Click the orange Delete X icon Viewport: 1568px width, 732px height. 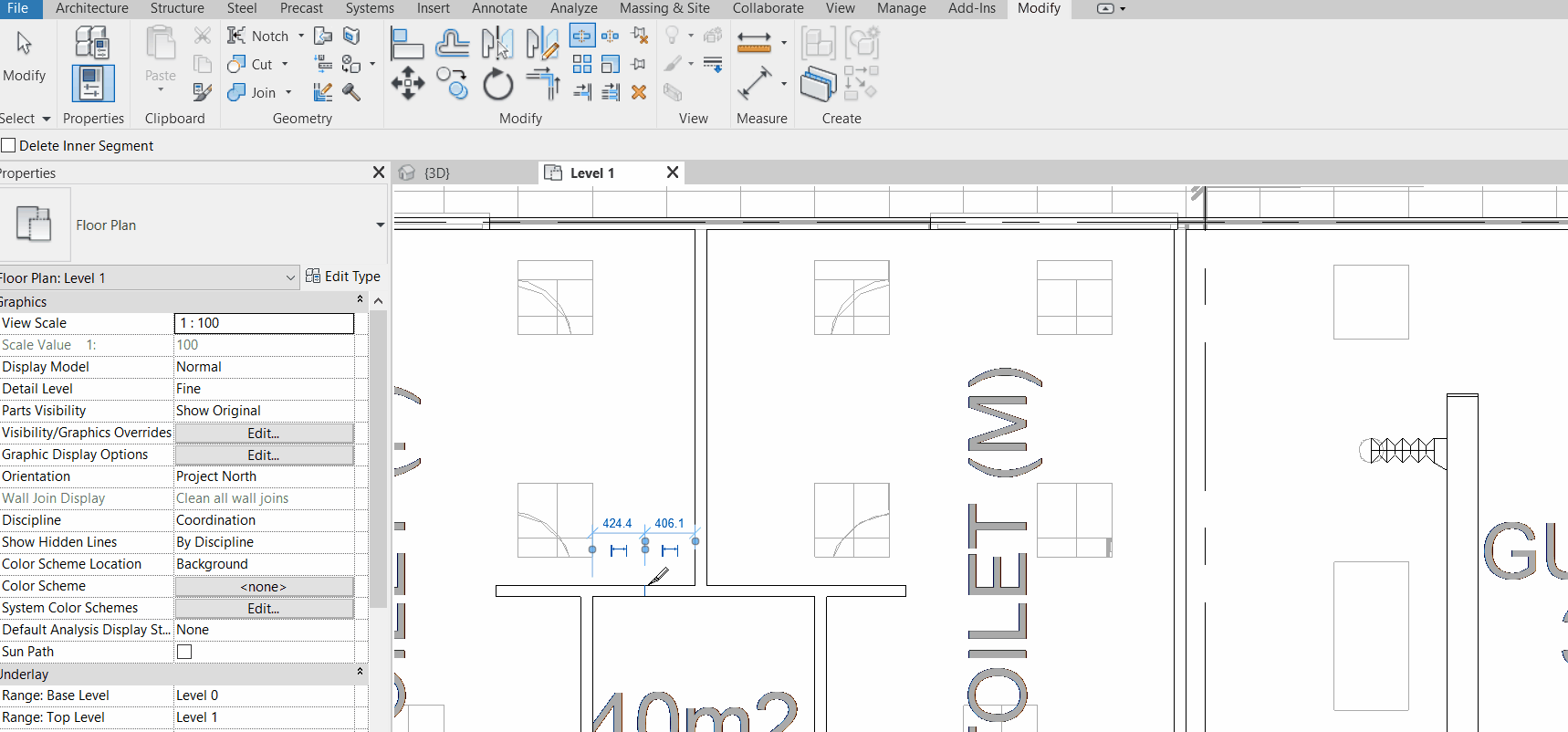[x=639, y=92]
